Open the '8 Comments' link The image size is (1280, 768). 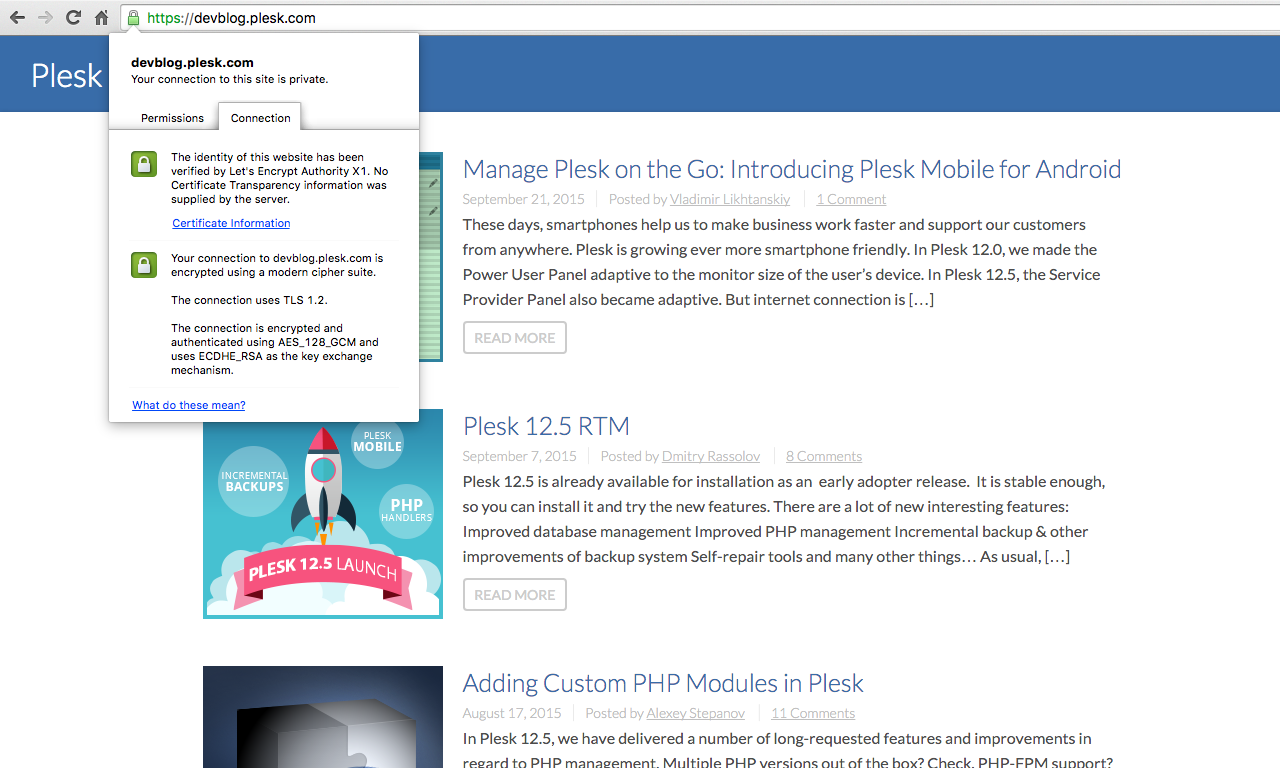(824, 456)
